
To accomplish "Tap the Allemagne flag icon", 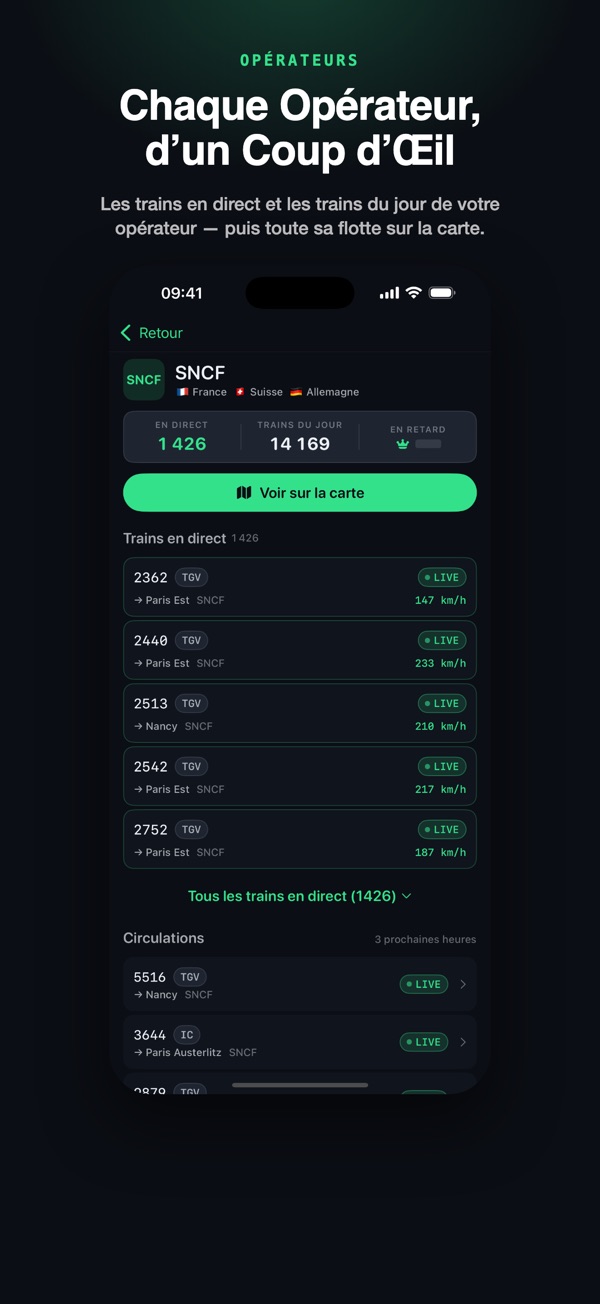I will [296, 392].
